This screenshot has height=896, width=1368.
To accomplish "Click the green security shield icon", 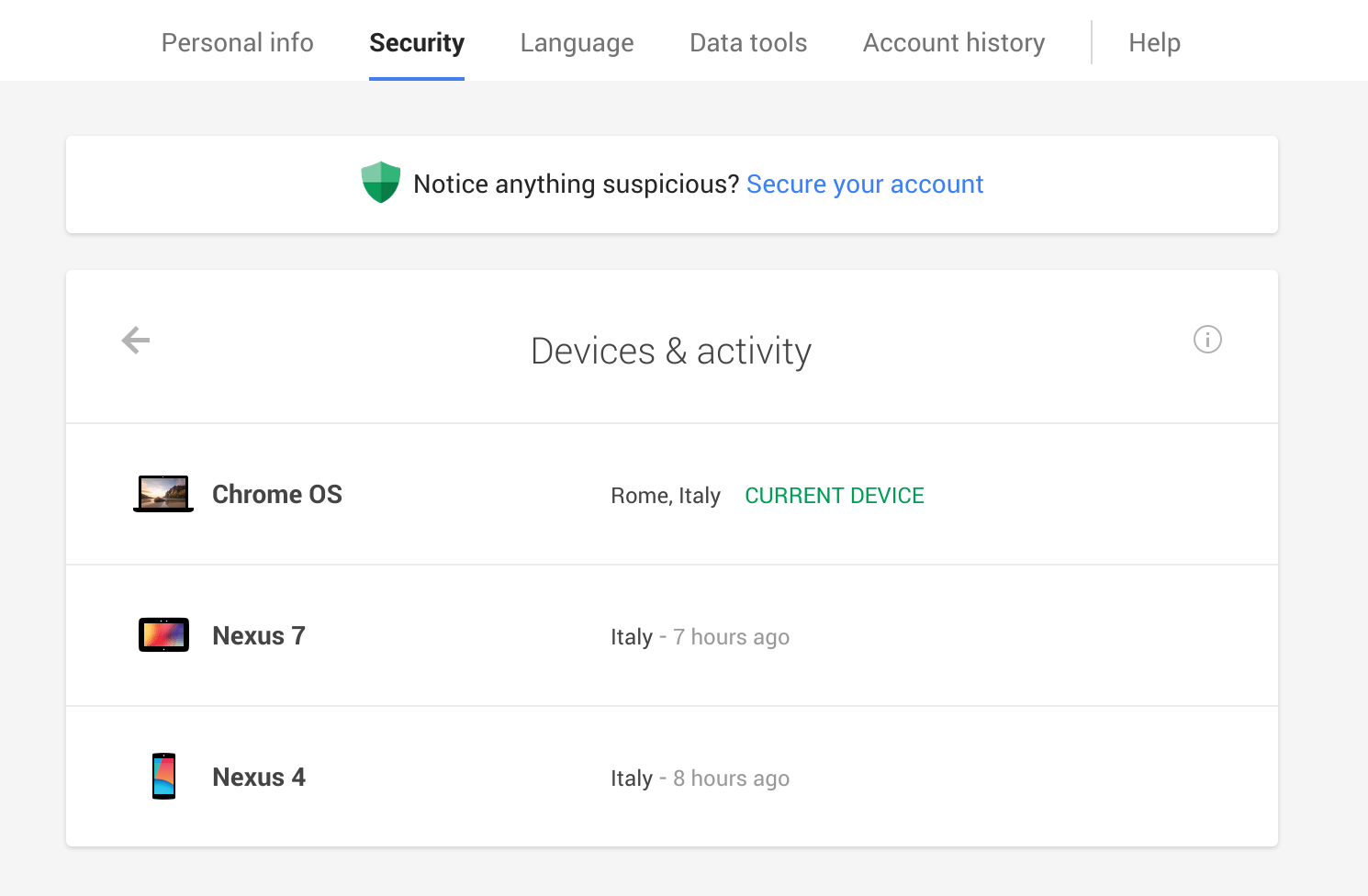I will tap(380, 183).
